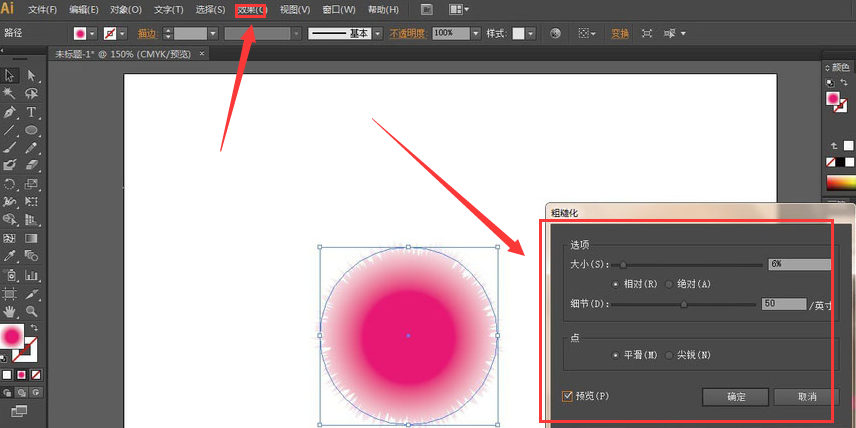Select the Direct Selection tool
Viewport: 856px width, 428px height.
(31, 75)
